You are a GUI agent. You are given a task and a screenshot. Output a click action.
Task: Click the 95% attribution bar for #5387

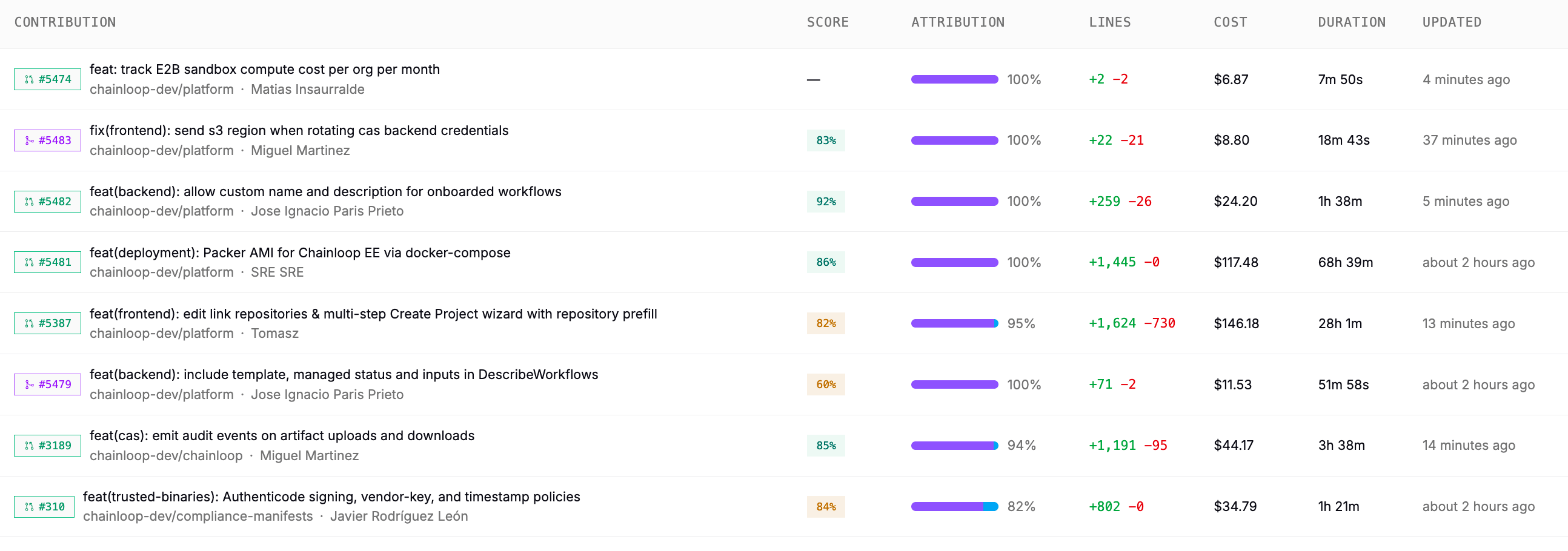(954, 323)
